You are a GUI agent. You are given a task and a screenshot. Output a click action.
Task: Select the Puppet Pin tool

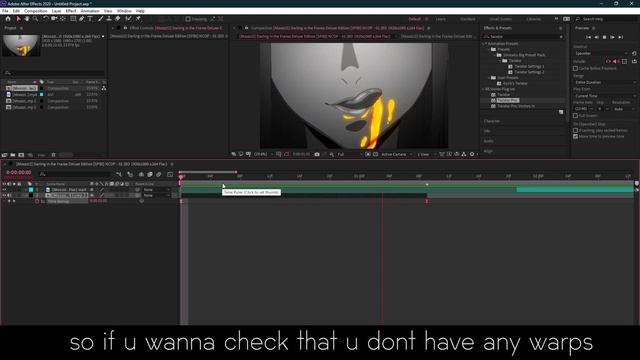pos(138,19)
